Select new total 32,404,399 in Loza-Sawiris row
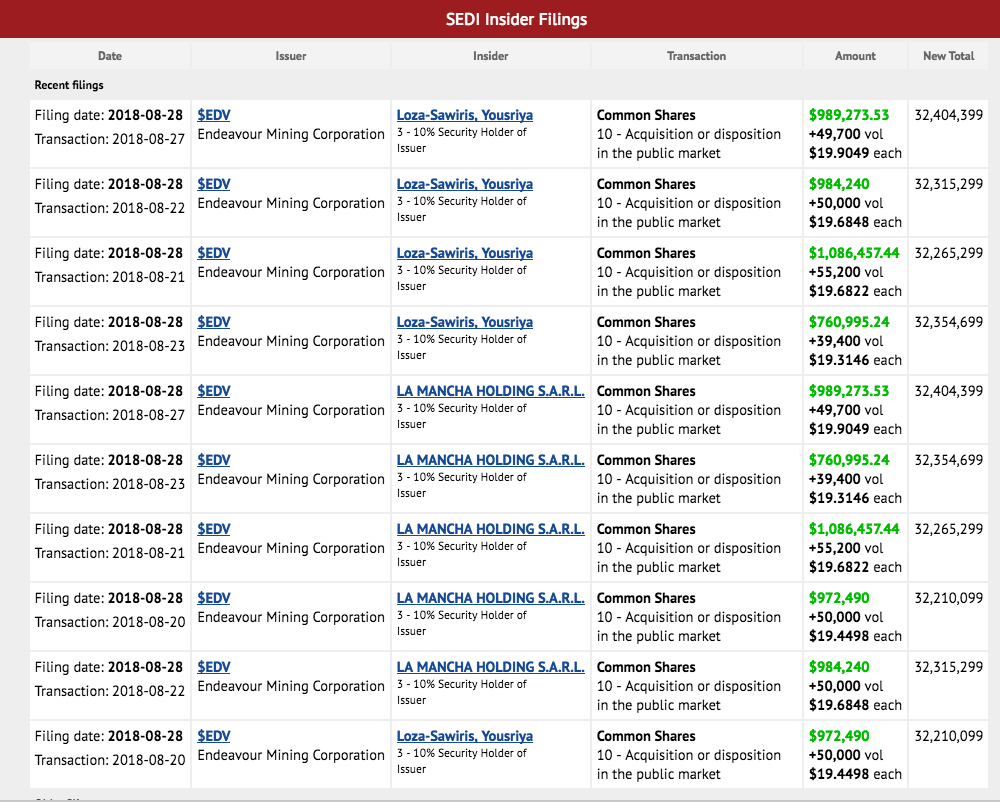The image size is (1000, 802). coord(948,115)
